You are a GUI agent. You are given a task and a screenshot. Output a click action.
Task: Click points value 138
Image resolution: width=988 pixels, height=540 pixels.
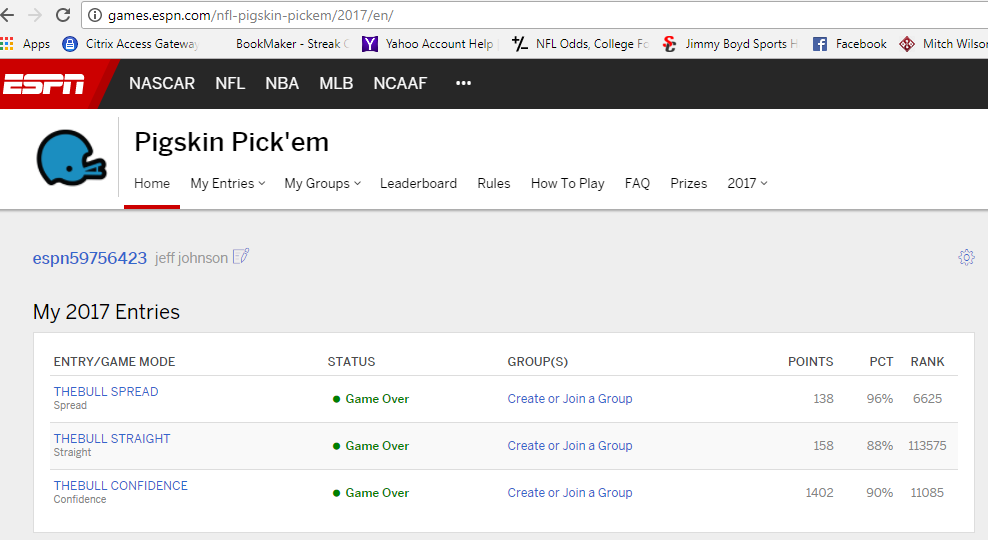823,399
